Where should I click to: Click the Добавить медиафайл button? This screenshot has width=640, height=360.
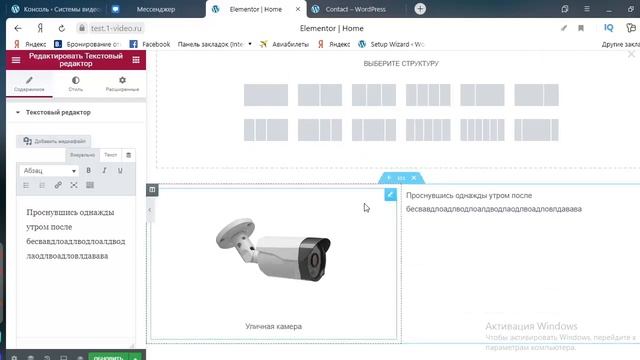54,141
